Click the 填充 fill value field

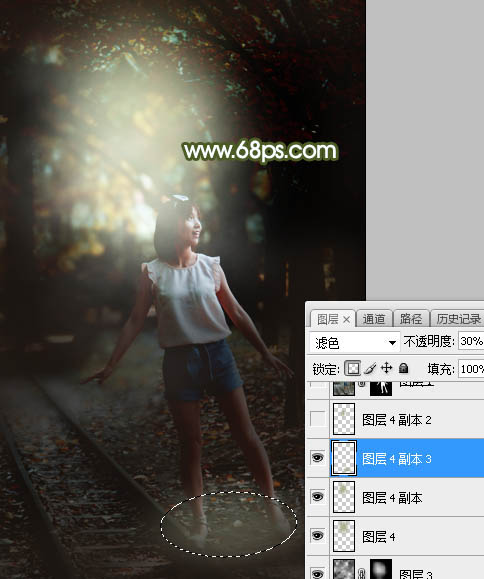(x=471, y=369)
